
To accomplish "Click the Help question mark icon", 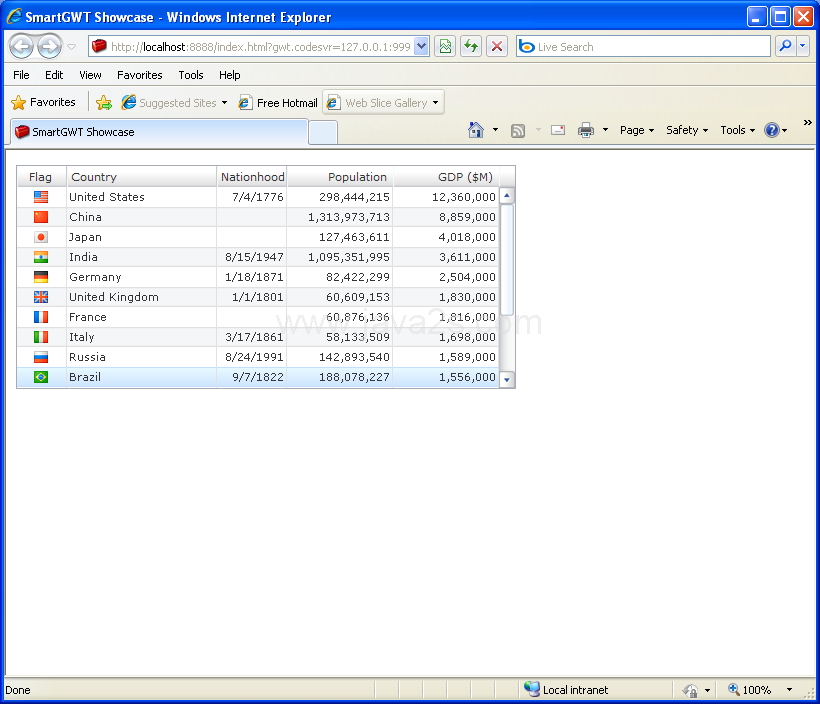I will (772, 130).
